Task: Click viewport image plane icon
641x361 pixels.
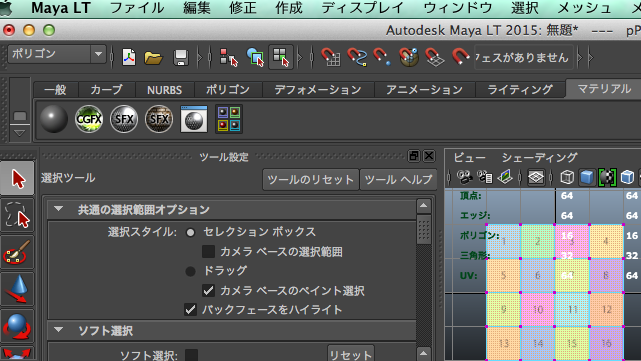Action: point(505,177)
